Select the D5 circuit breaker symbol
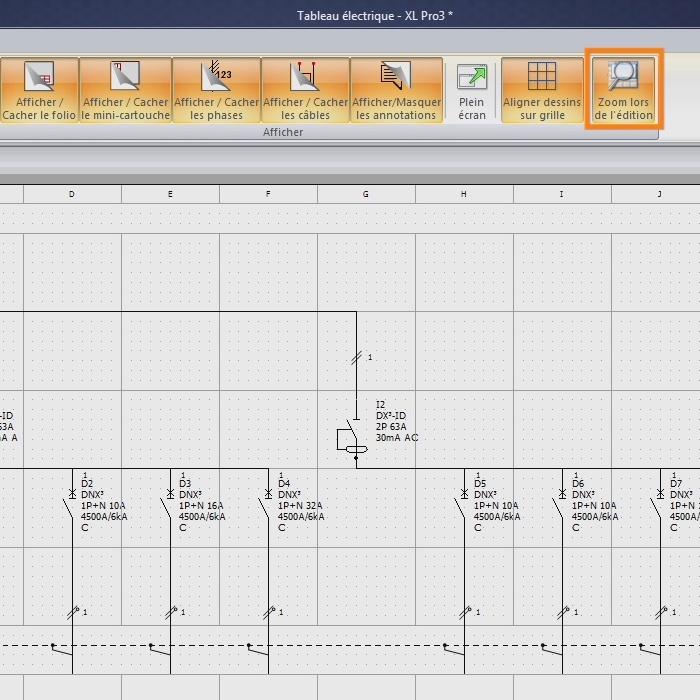Image resolution: width=700 pixels, height=700 pixels. 462,504
